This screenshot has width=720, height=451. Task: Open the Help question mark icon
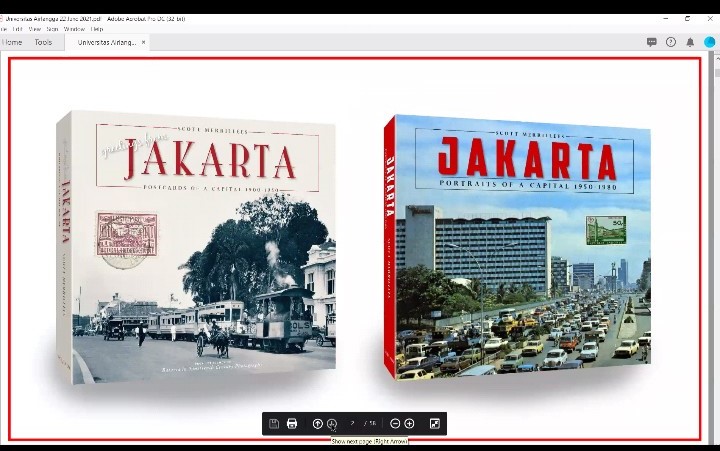click(x=671, y=42)
